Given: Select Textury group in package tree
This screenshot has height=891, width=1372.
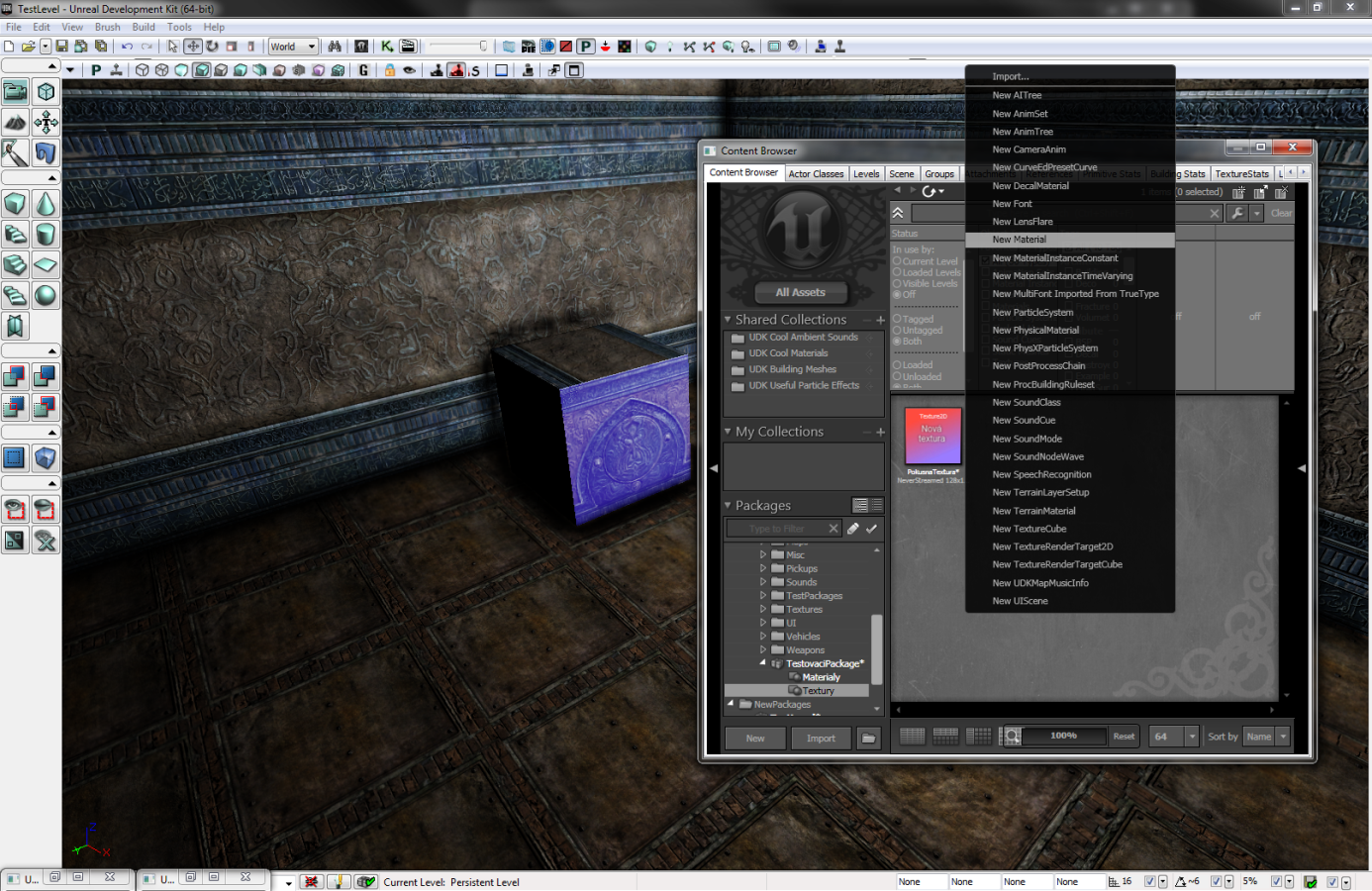Looking at the screenshot, I should (818, 691).
